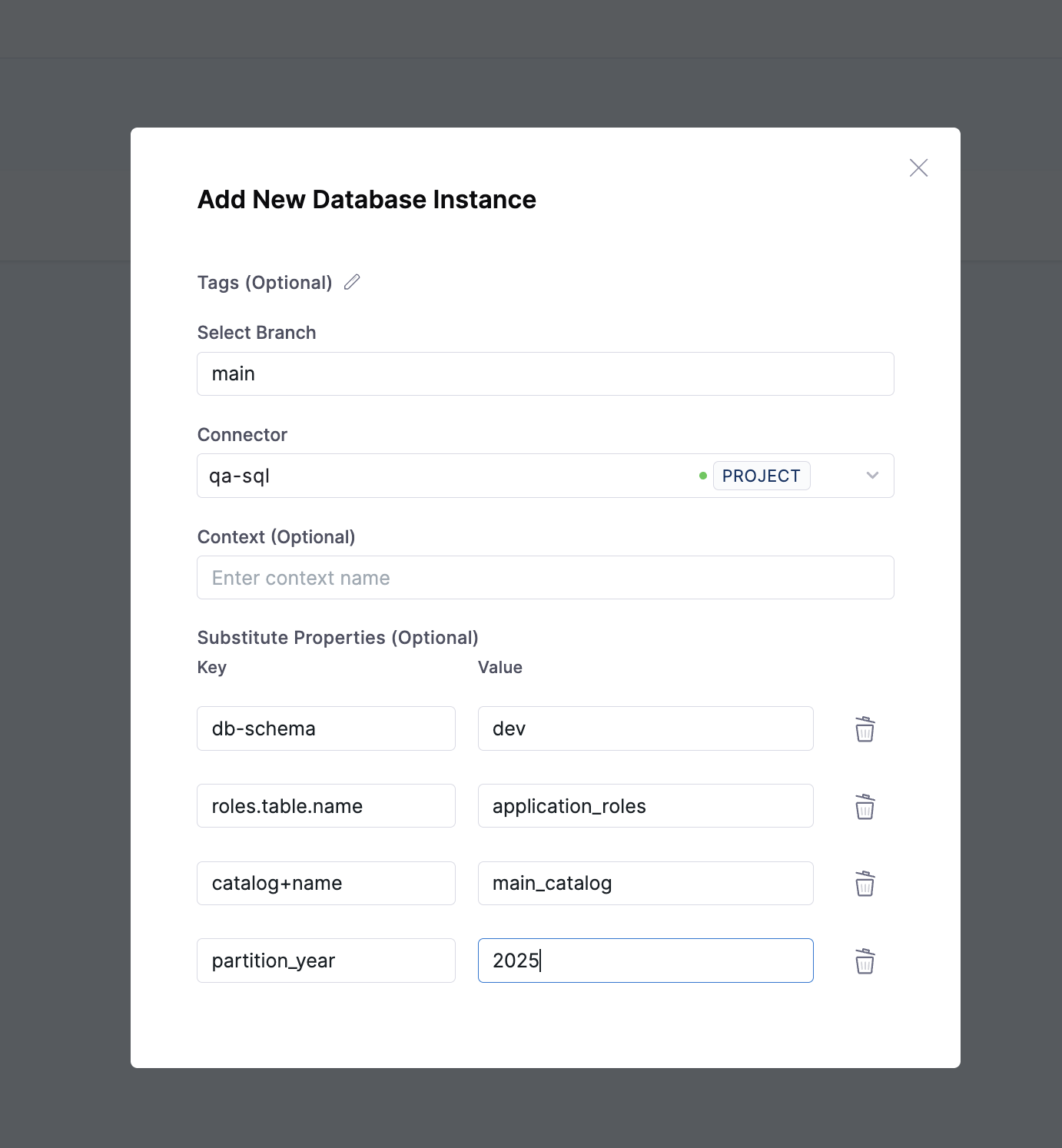Click the Substitute Properties heading
Image resolution: width=1062 pixels, height=1148 pixels.
pos(337,637)
